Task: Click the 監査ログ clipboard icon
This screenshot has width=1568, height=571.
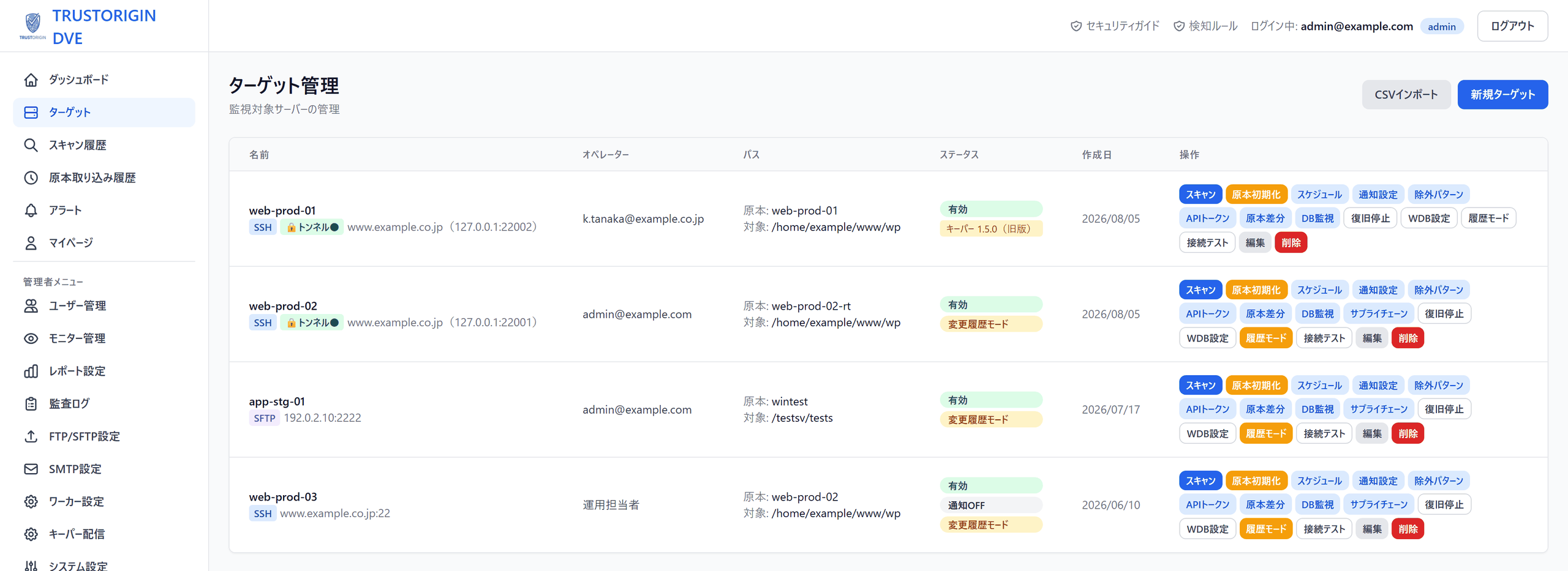Action: click(x=31, y=404)
